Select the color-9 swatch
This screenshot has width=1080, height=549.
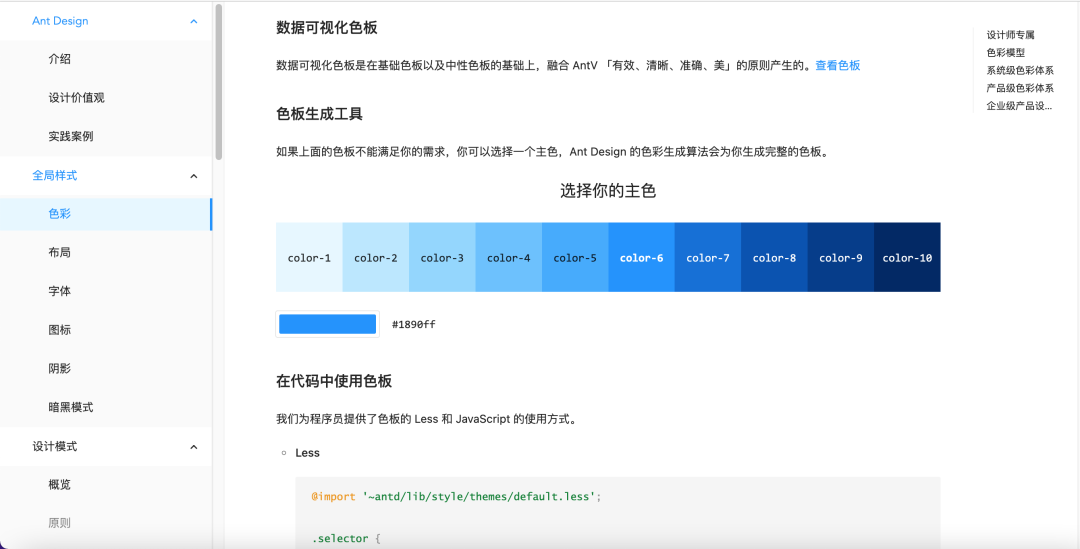point(841,257)
